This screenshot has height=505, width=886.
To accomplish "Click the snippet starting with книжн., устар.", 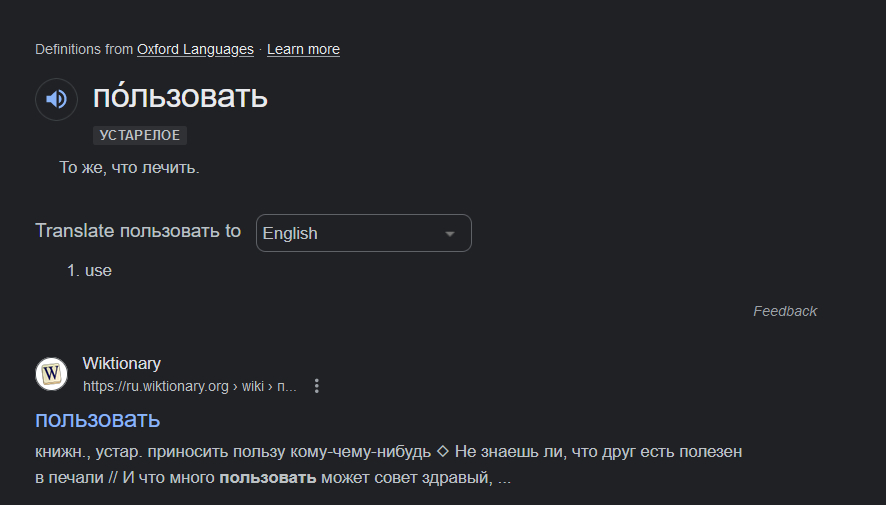I will click(232, 452).
